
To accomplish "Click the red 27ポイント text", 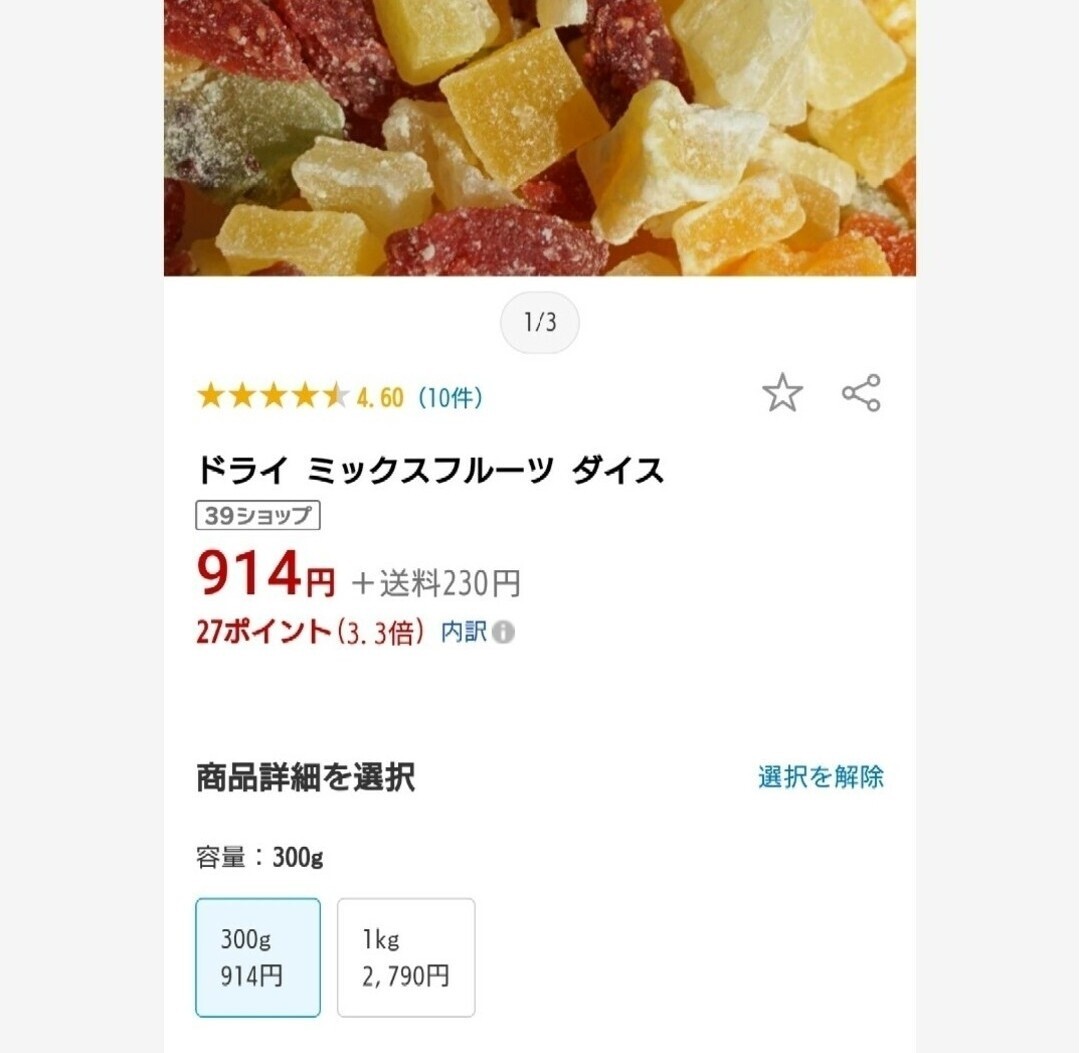I will 263,632.
